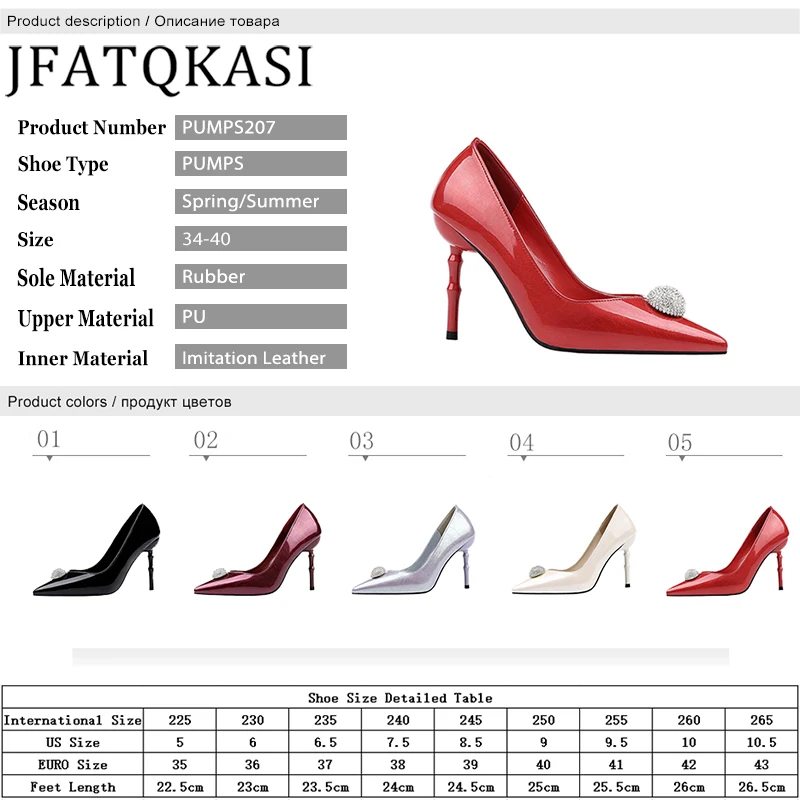Click the 'Shoe Type' label
This screenshot has width=800, height=800.
[x=63, y=164]
